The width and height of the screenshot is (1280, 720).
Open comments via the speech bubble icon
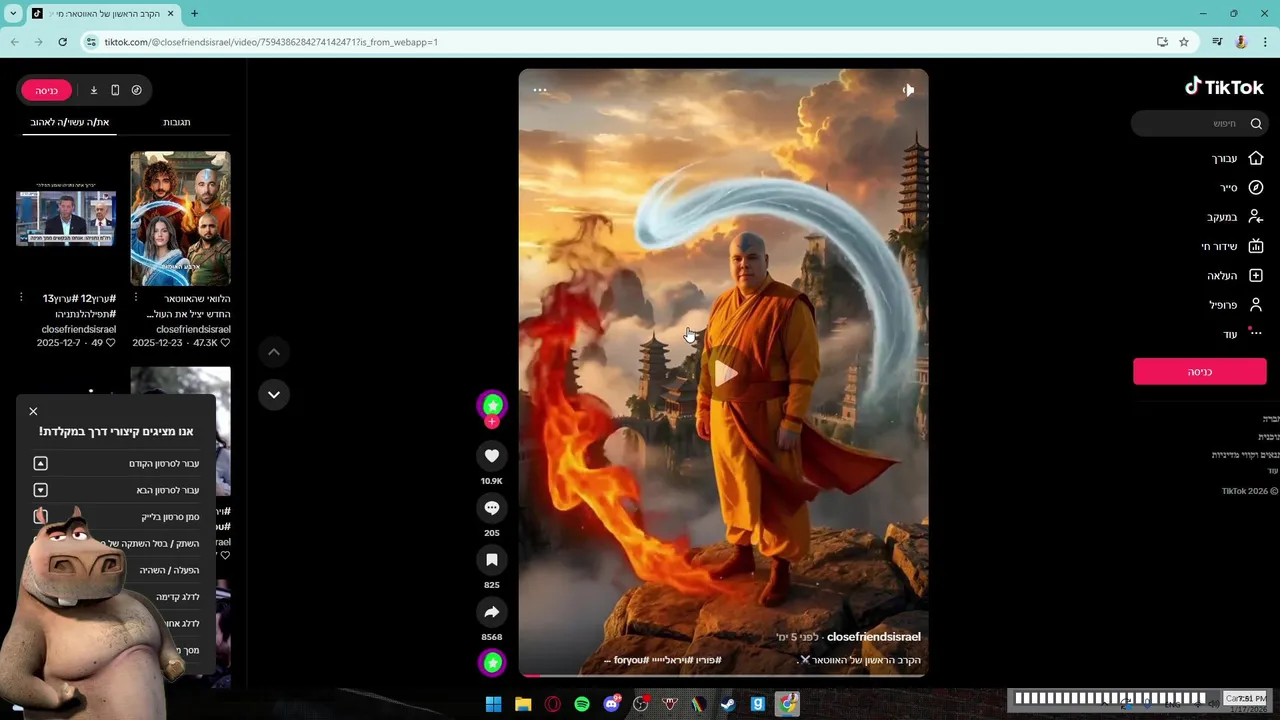point(491,508)
